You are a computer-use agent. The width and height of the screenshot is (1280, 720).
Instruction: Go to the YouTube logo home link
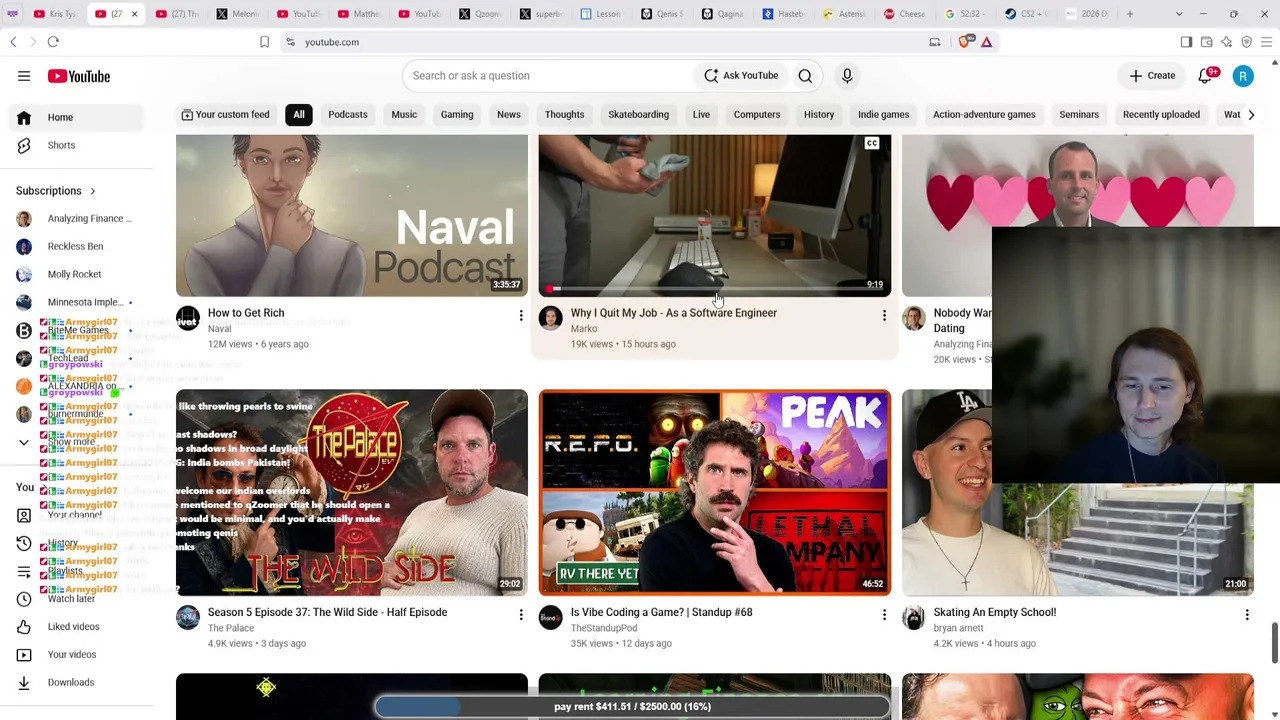(x=78, y=76)
